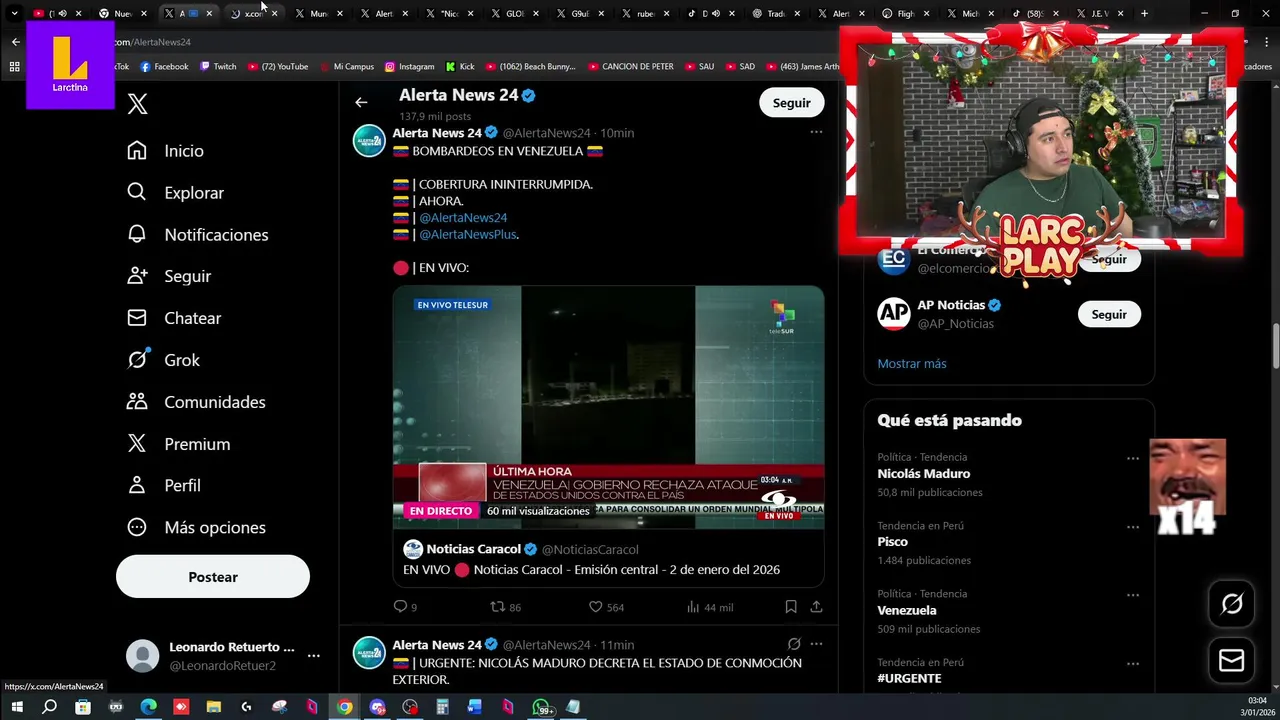Open options for the #URGENTE trend
The height and width of the screenshot is (720, 1280).
1133,663
